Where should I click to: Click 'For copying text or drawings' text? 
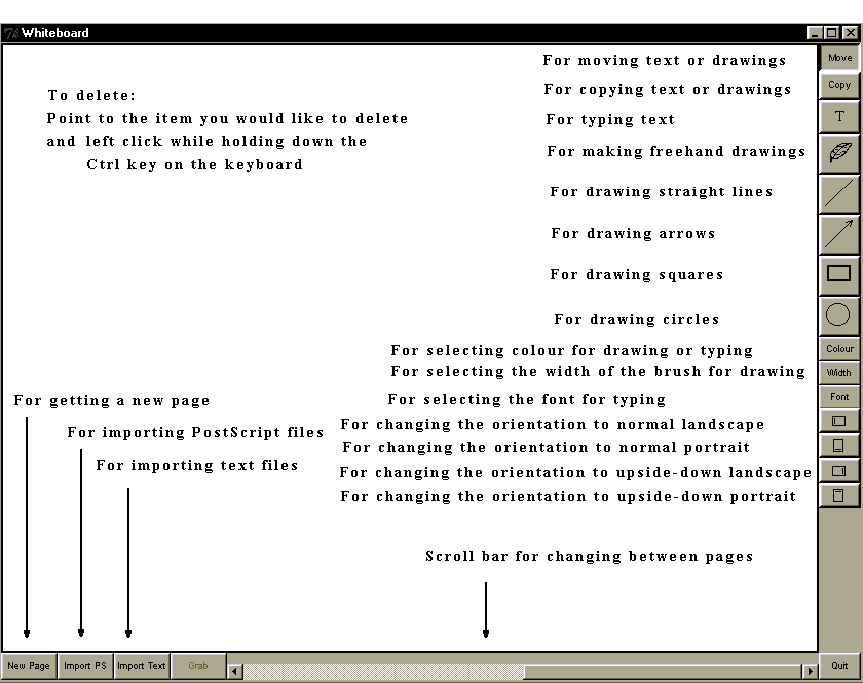667,90
